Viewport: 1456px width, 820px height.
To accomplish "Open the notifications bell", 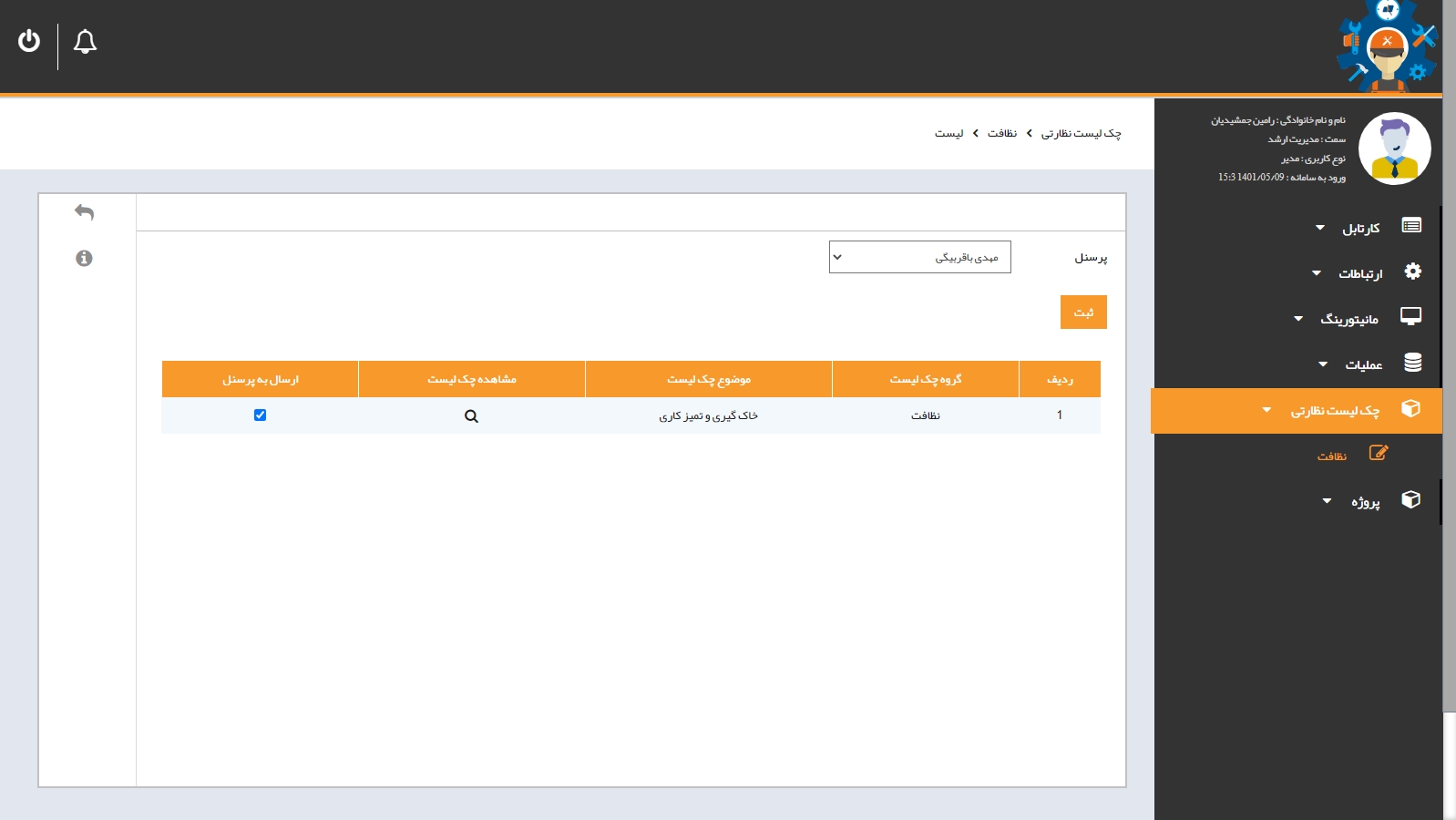I will click(x=85, y=42).
